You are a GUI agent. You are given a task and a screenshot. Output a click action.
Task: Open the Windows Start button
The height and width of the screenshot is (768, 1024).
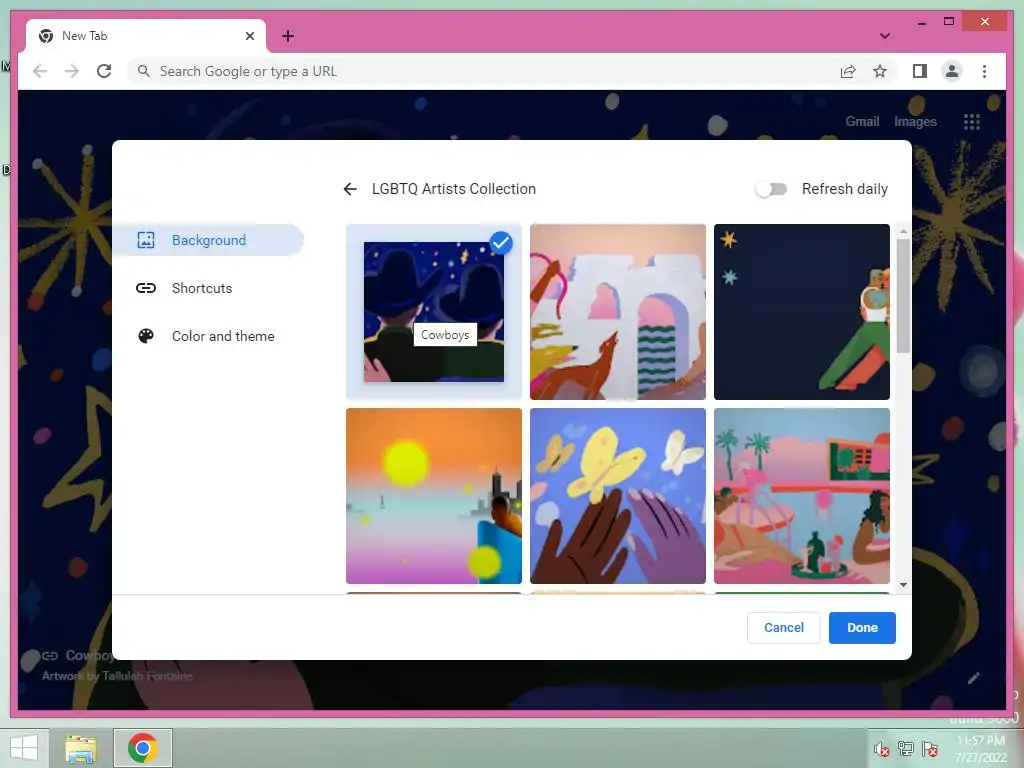tap(24, 748)
